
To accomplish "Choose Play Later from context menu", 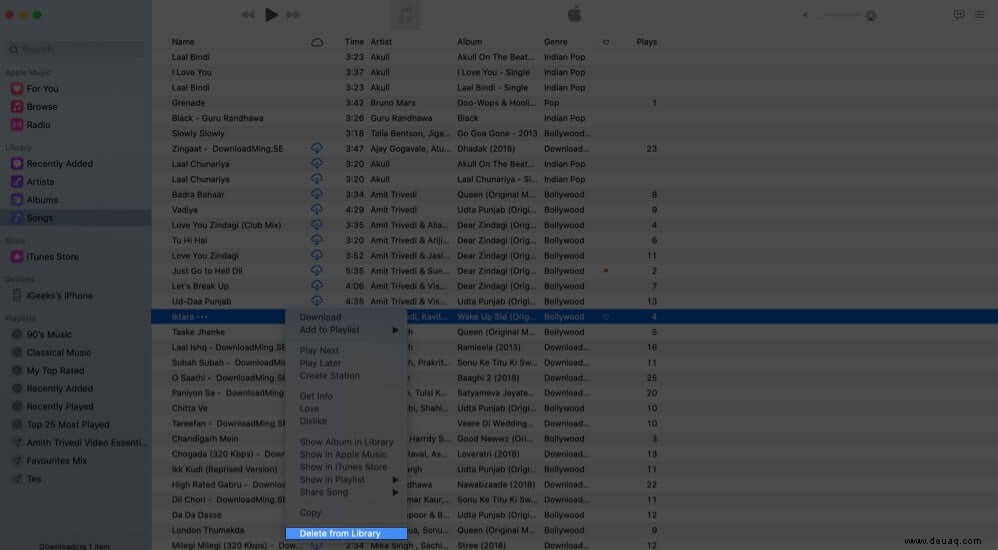I will (320, 363).
